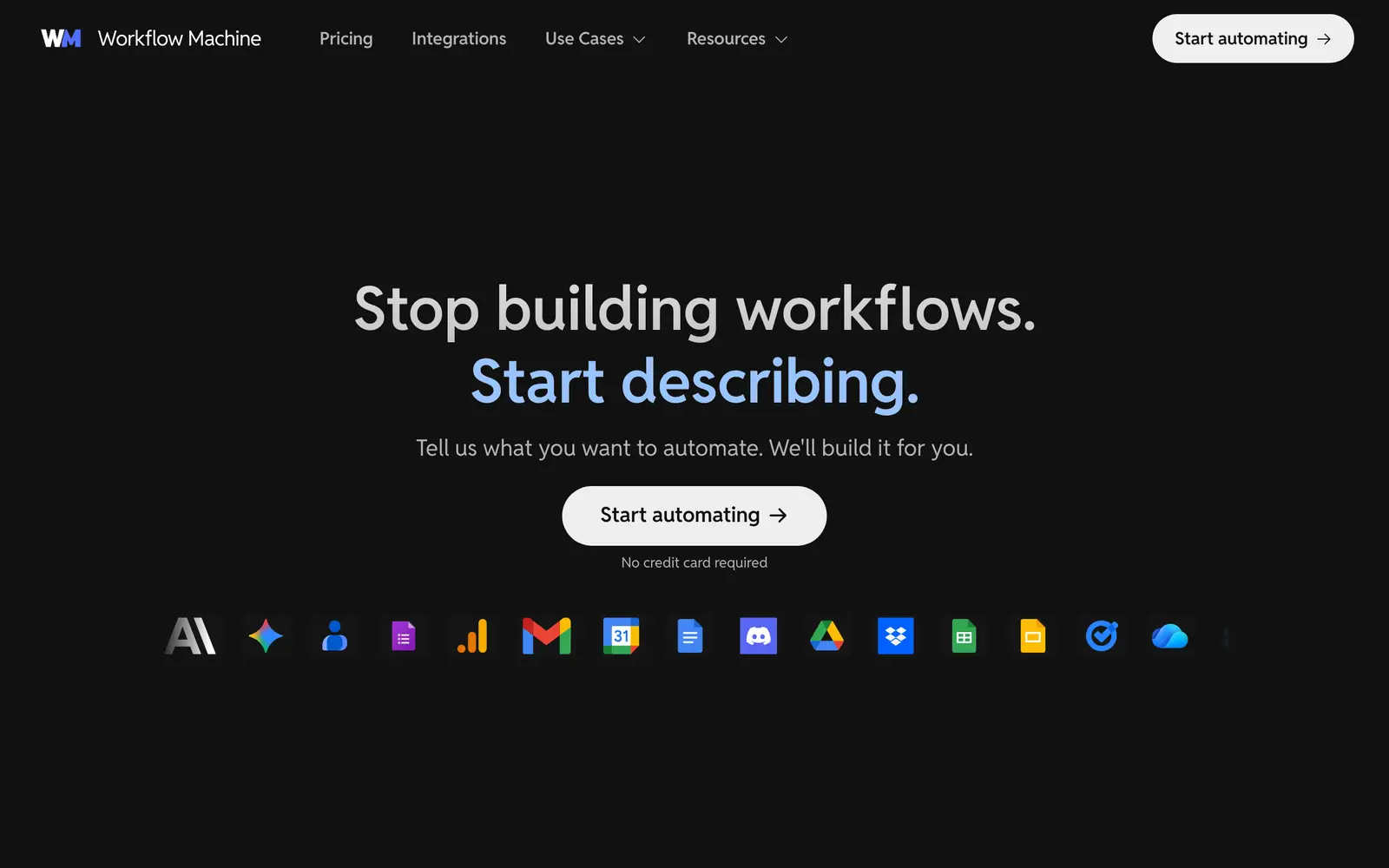Viewport: 1389px width, 868px height.
Task: Click the Gmail envelope icon
Action: pos(547,636)
